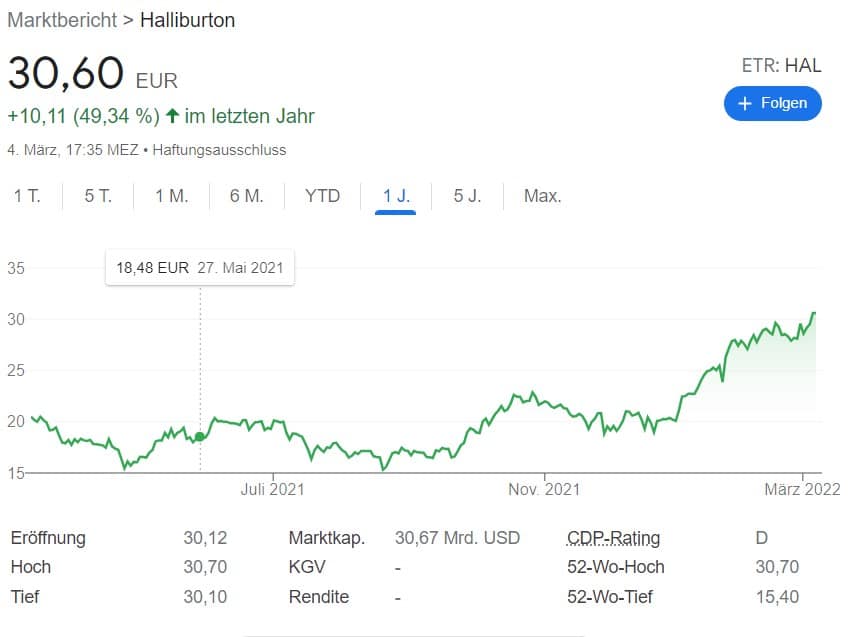Click the 27. Mai 2021 tooltip date

pyautogui.click(x=240, y=268)
